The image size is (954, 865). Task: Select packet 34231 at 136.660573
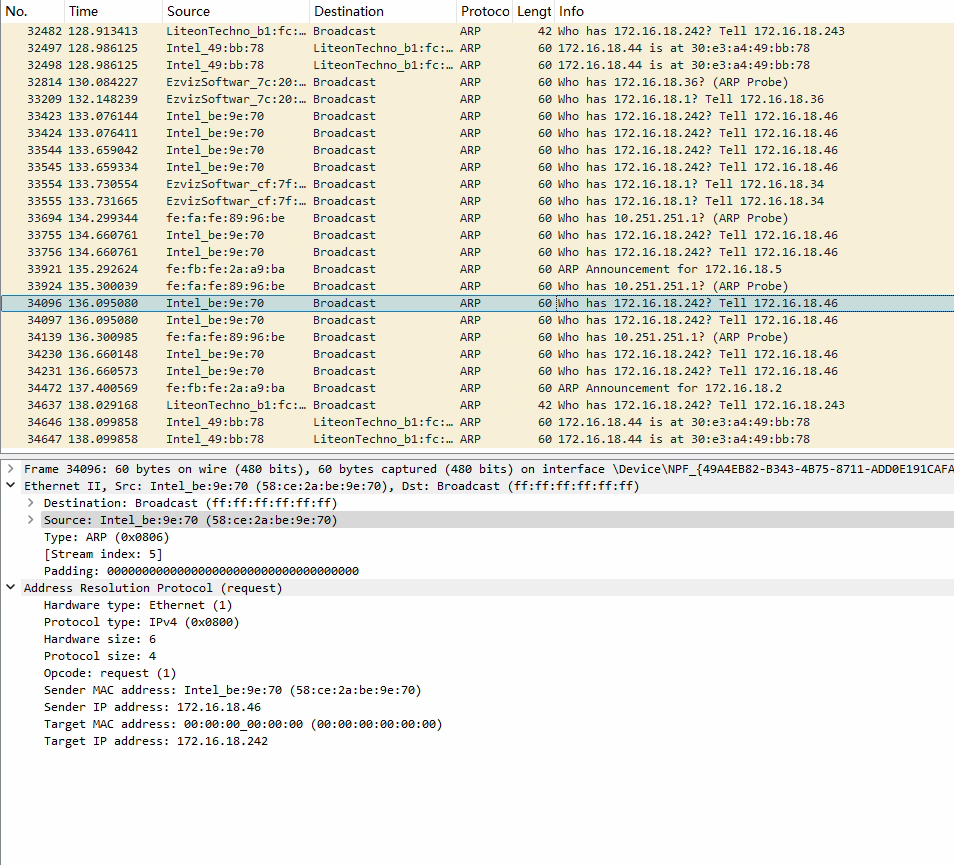[x=477, y=372]
